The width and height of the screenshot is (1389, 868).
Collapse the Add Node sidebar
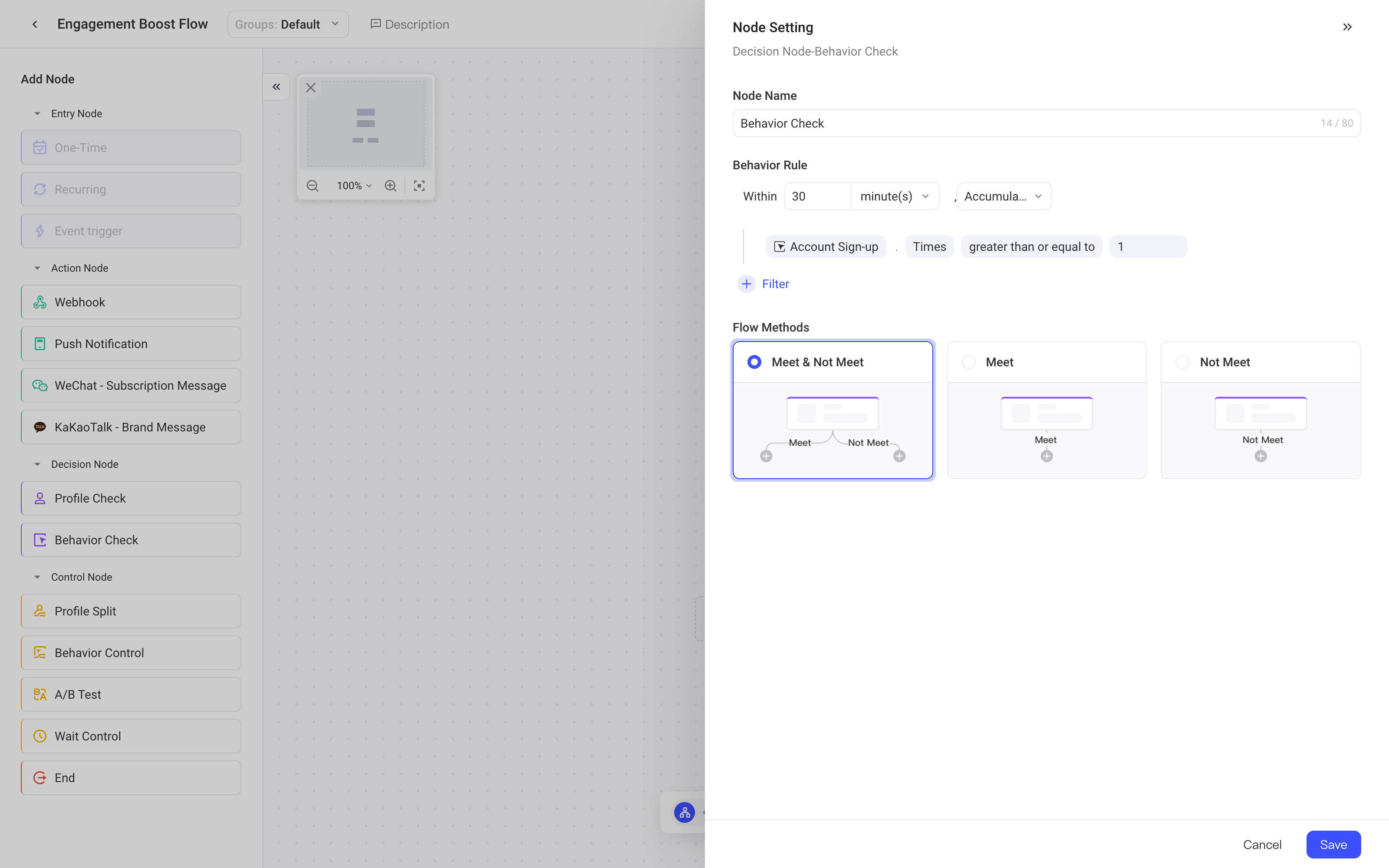[276, 87]
